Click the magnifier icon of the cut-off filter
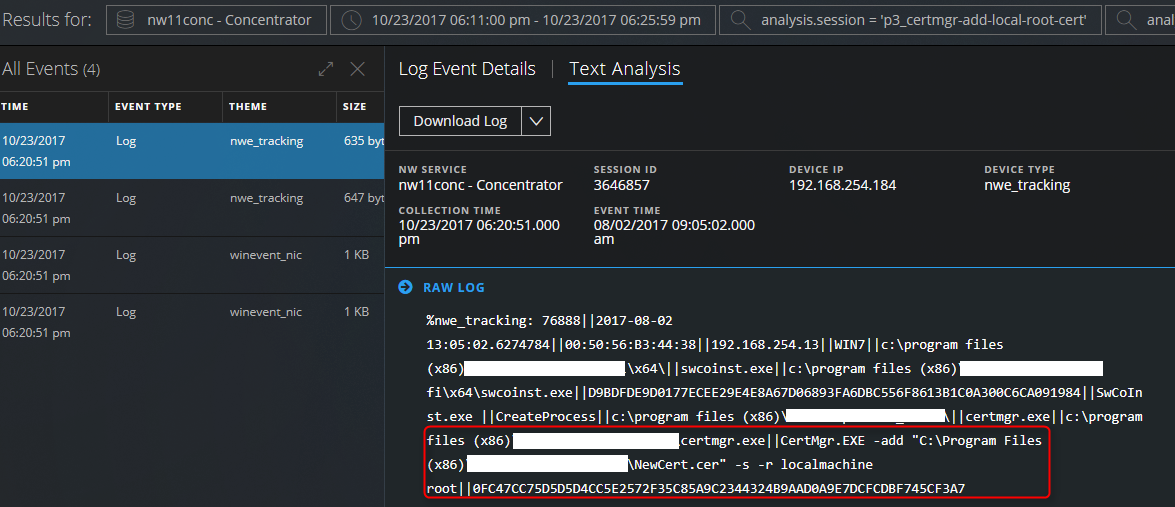 tap(1126, 20)
